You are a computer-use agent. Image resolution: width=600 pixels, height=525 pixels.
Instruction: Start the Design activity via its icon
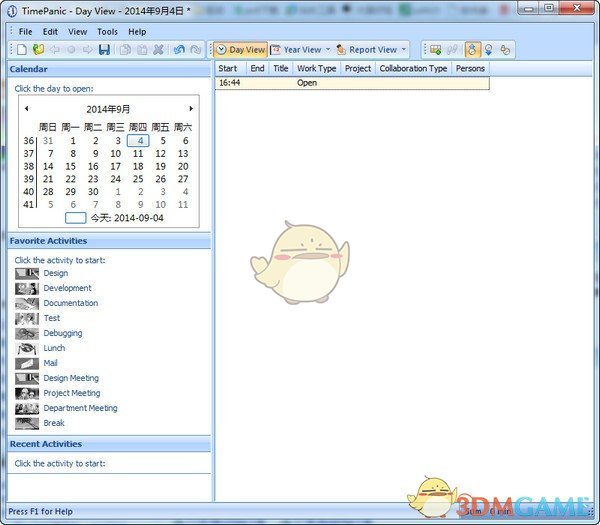[x=26, y=273]
